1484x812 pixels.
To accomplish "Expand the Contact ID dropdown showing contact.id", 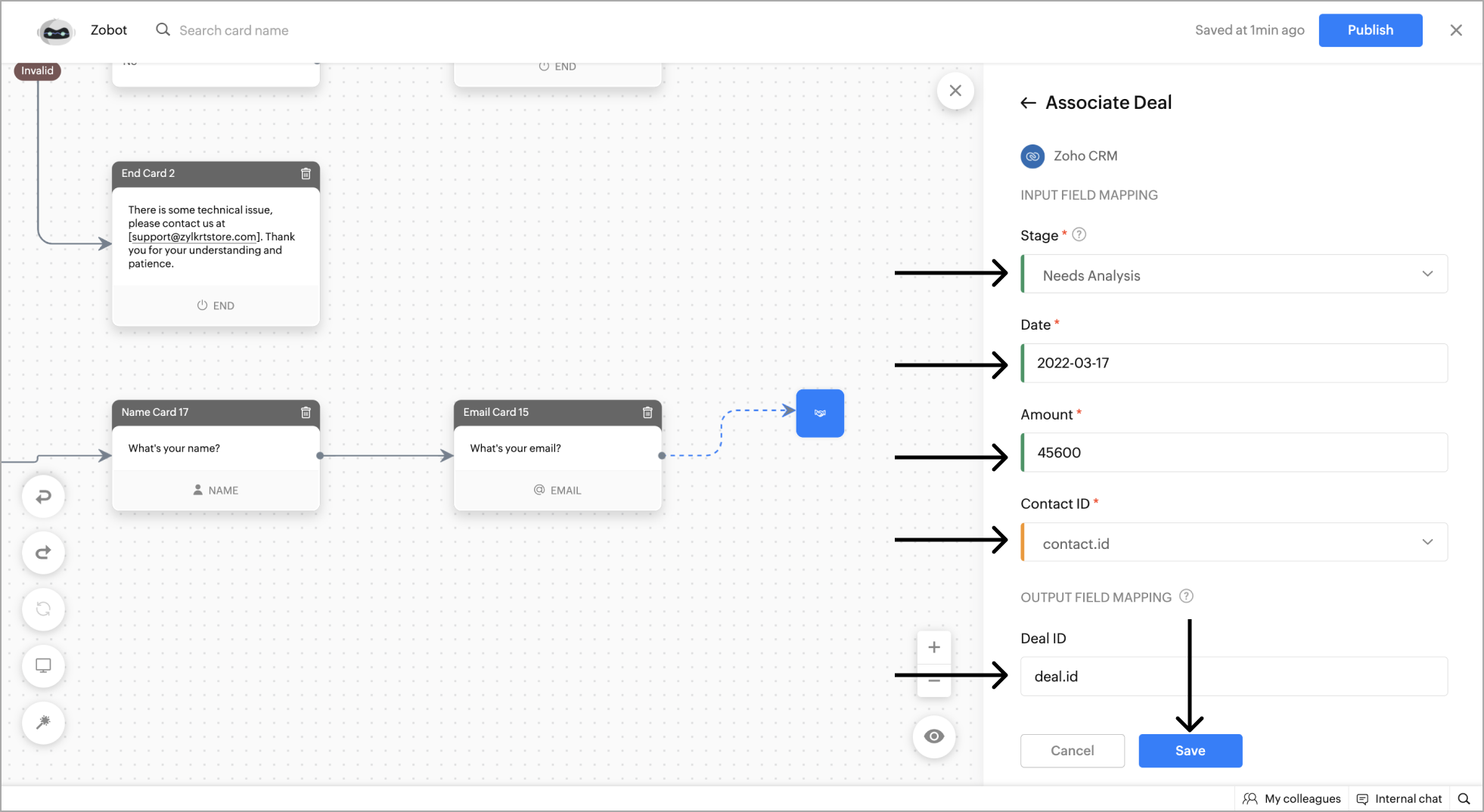I will coord(1427,542).
